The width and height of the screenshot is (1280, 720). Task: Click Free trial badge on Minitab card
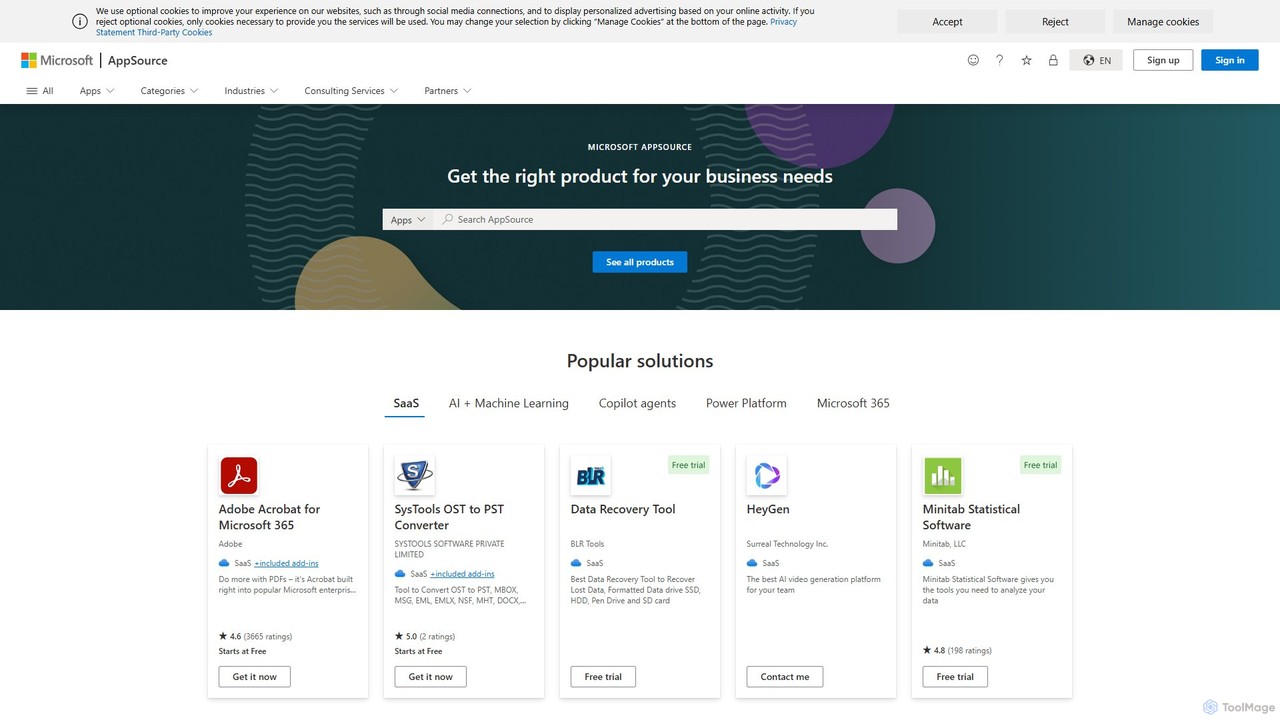1040,465
